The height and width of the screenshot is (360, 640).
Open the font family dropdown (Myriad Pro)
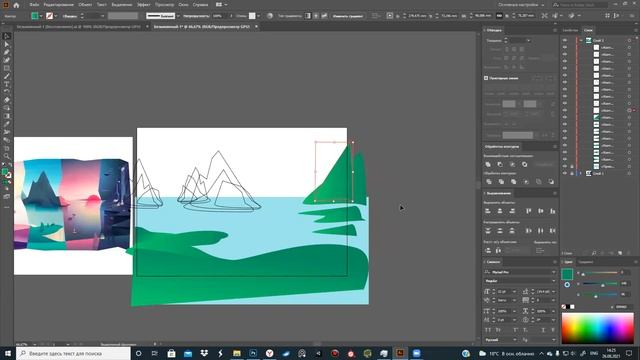click(554, 272)
